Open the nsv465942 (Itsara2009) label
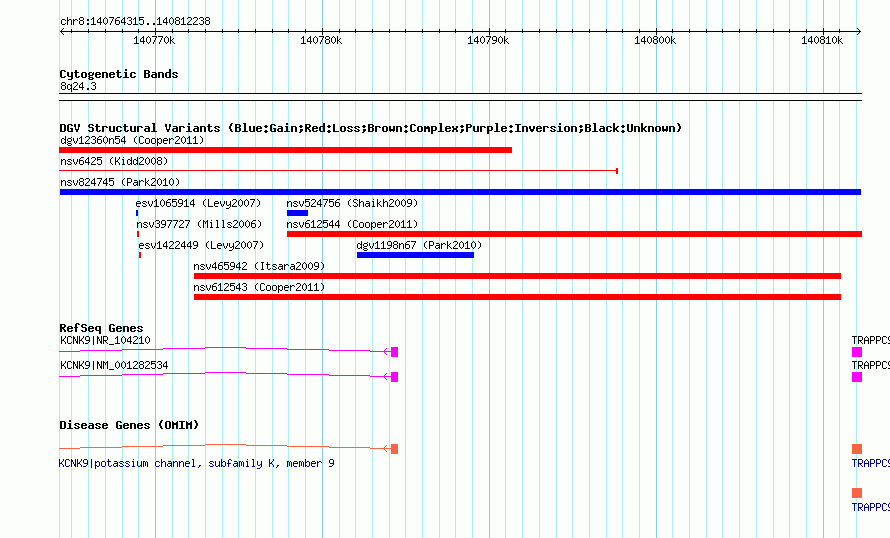The image size is (890, 538). pyautogui.click(x=259, y=266)
